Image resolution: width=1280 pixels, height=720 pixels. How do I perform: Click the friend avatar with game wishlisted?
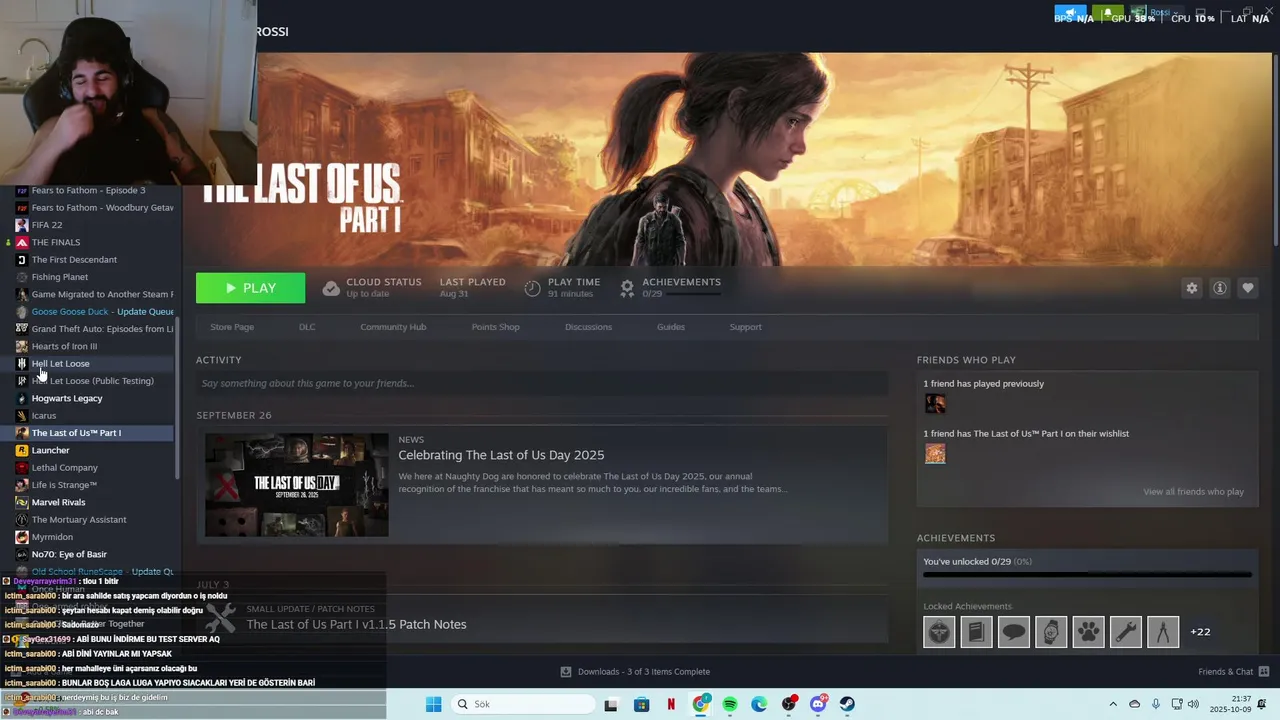[x=935, y=454]
